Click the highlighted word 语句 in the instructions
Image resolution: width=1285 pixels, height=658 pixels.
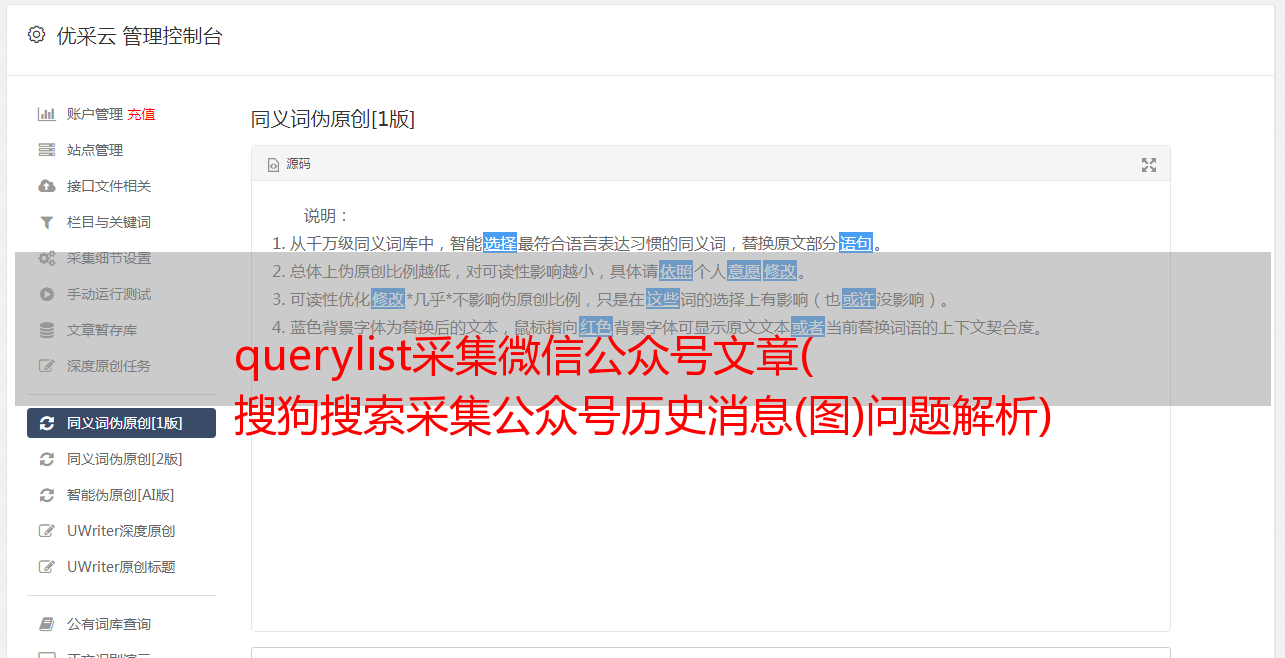coord(856,243)
